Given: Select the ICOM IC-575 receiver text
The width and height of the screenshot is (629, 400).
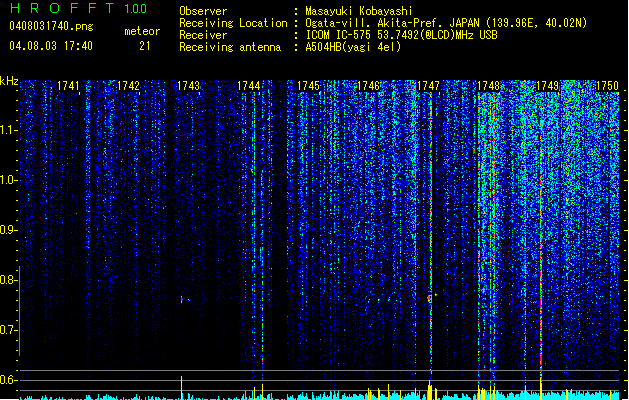Looking at the screenshot, I should click(x=401, y=35).
